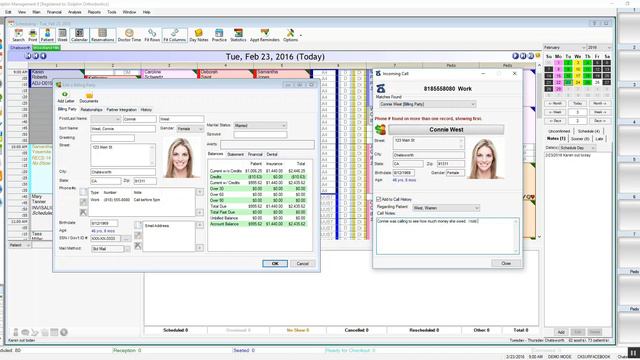Switch to Week view icon
The image size is (640, 360).
(62, 35)
